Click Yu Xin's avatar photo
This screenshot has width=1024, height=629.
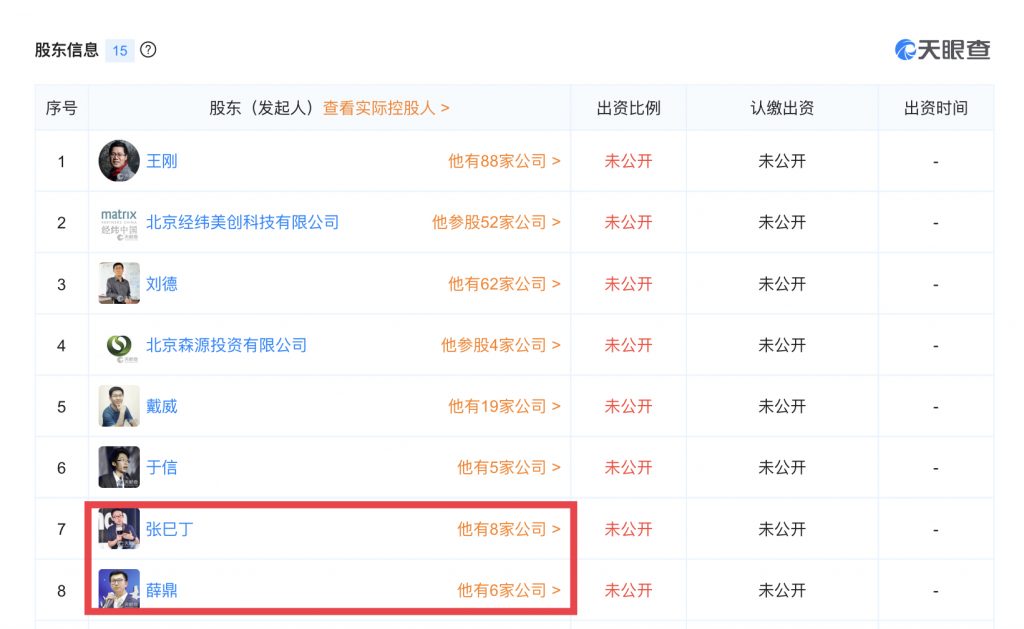point(119,467)
